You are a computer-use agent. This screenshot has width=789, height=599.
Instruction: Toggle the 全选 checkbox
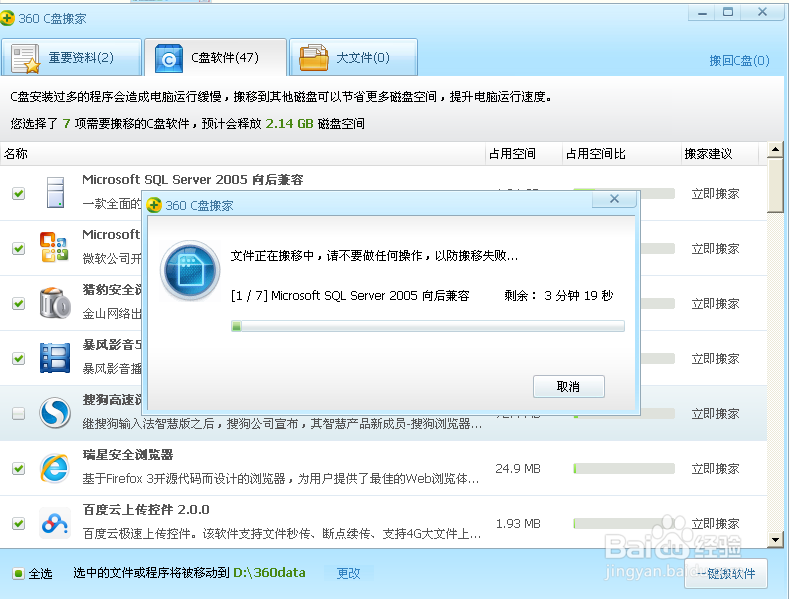[19, 573]
